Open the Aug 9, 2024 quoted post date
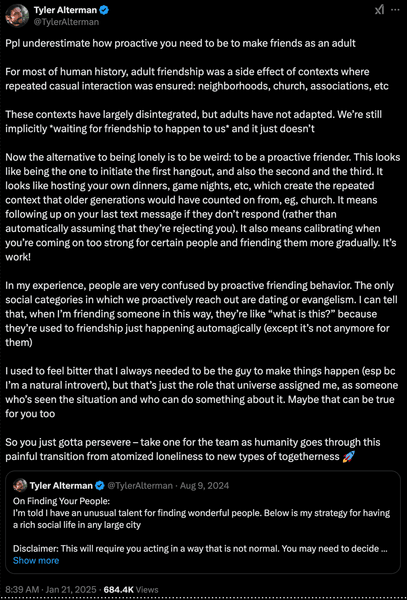Viewport: 407px width, 600px height. coord(205,486)
